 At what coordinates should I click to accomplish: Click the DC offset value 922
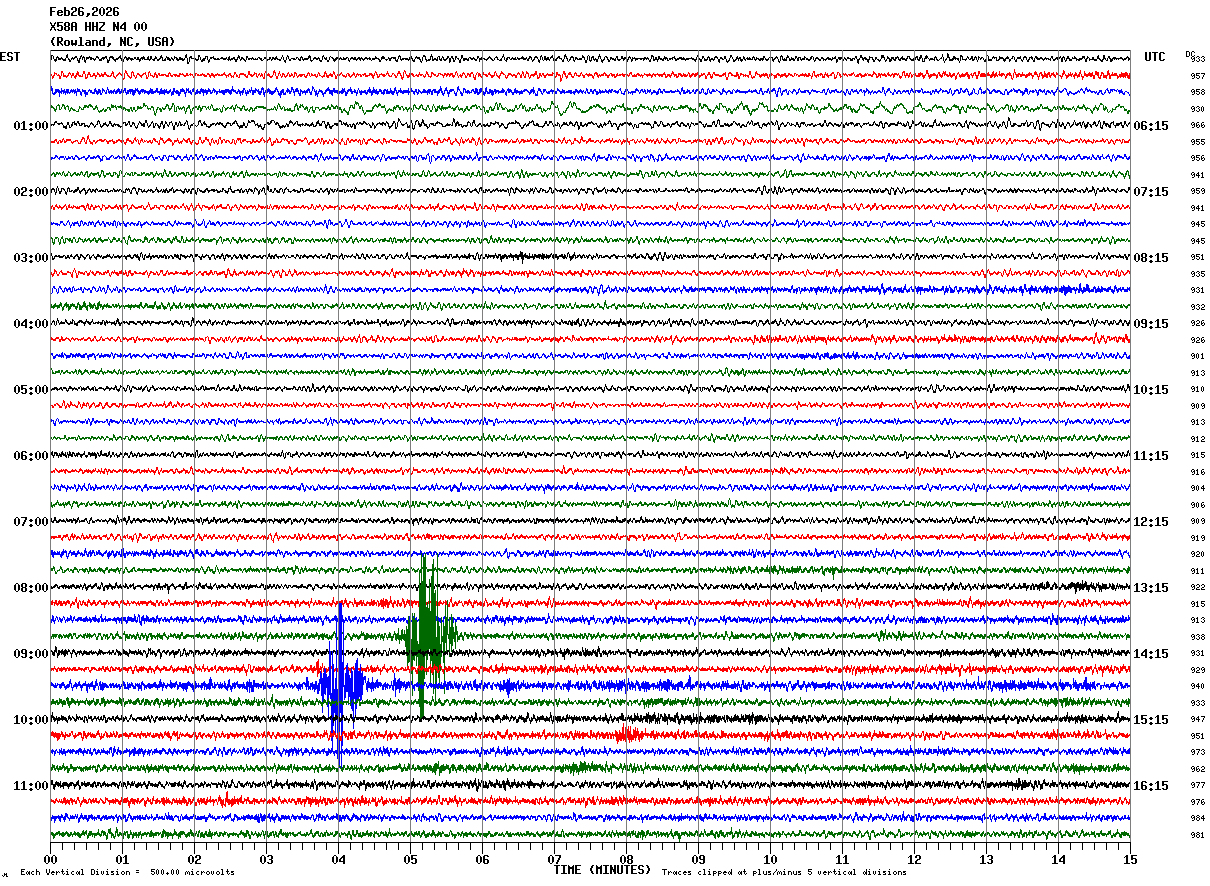coord(1197,587)
